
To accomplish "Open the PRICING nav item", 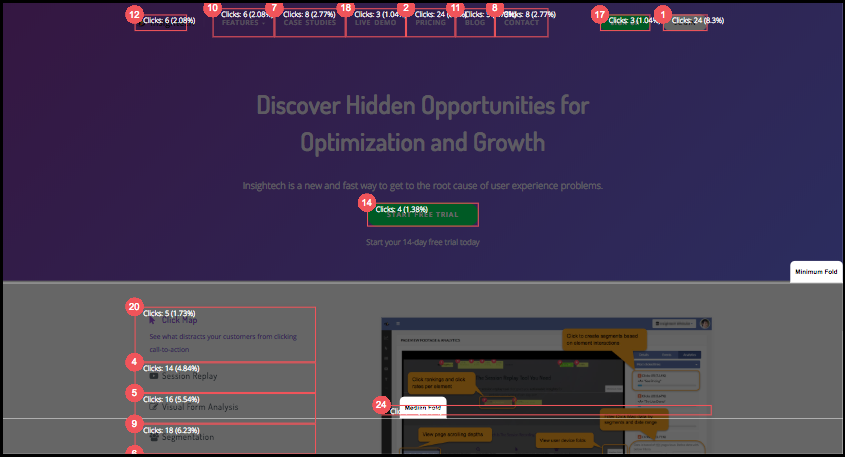I will (431, 23).
